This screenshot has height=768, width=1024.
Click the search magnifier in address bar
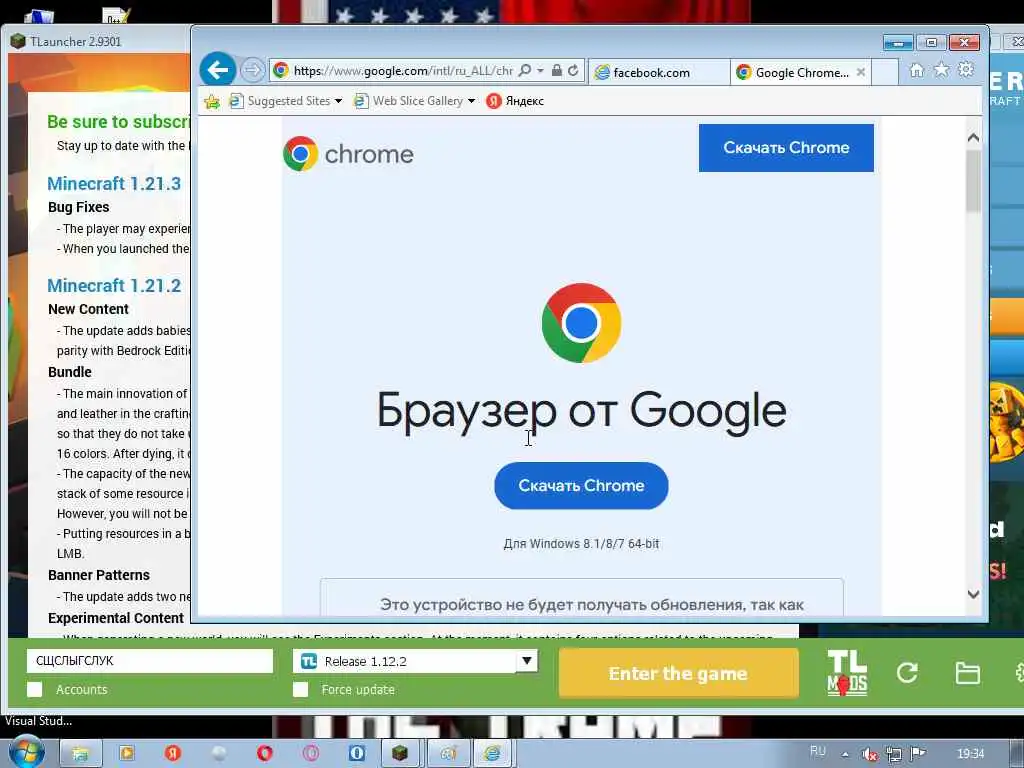[x=524, y=71]
